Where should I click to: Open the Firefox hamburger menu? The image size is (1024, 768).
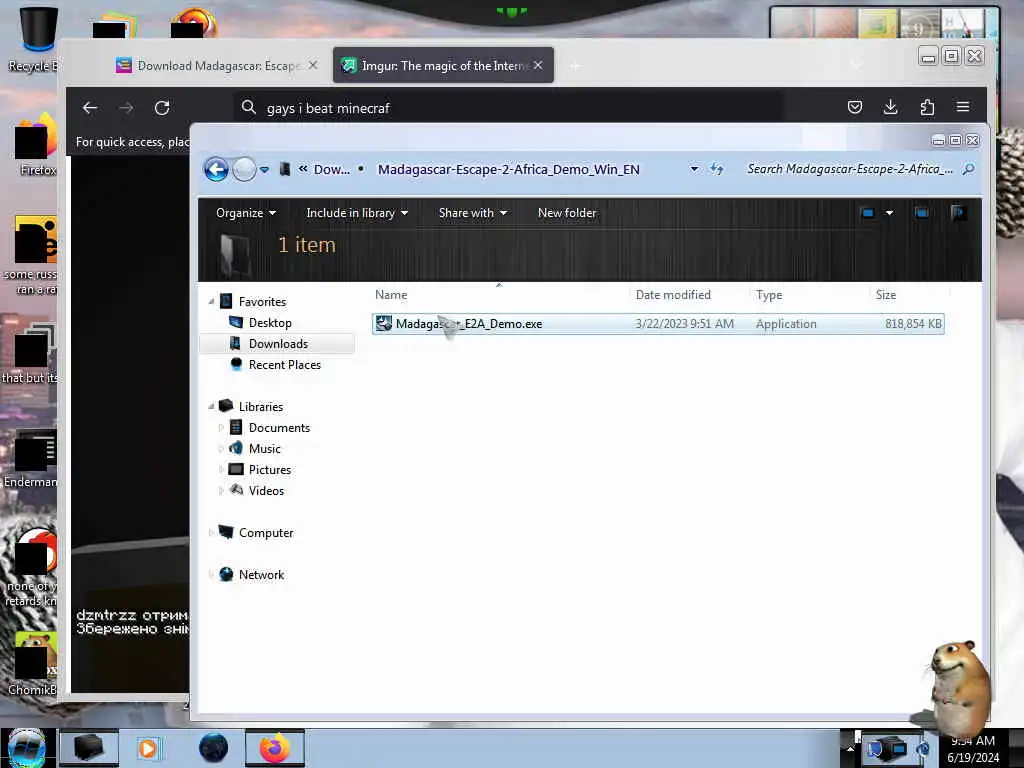coord(963,107)
